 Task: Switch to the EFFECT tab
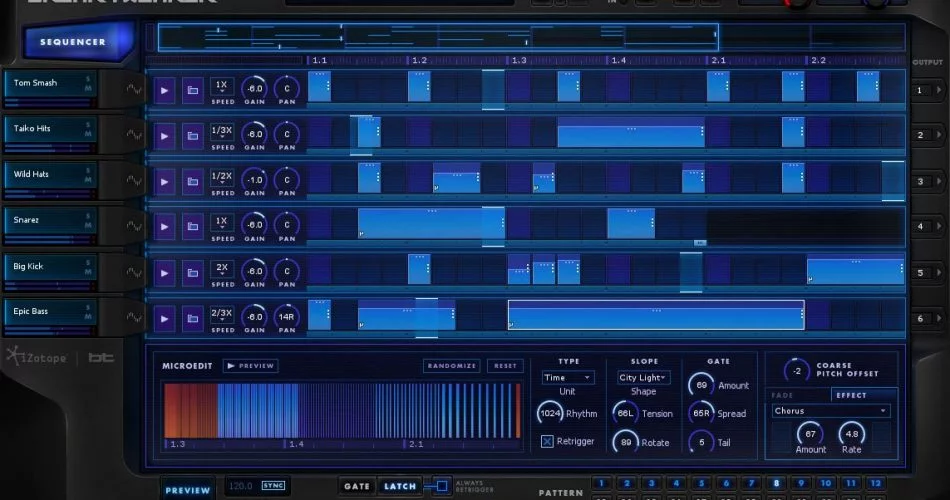[863, 395]
